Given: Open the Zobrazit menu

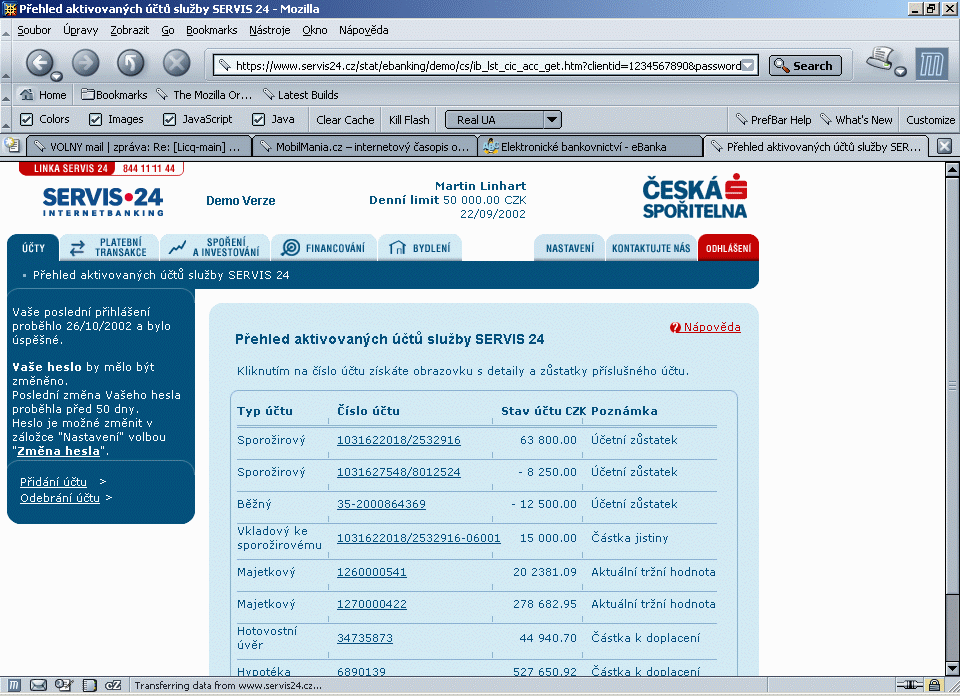Looking at the screenshot, I should pyautogui.click(x=130, y=30).
